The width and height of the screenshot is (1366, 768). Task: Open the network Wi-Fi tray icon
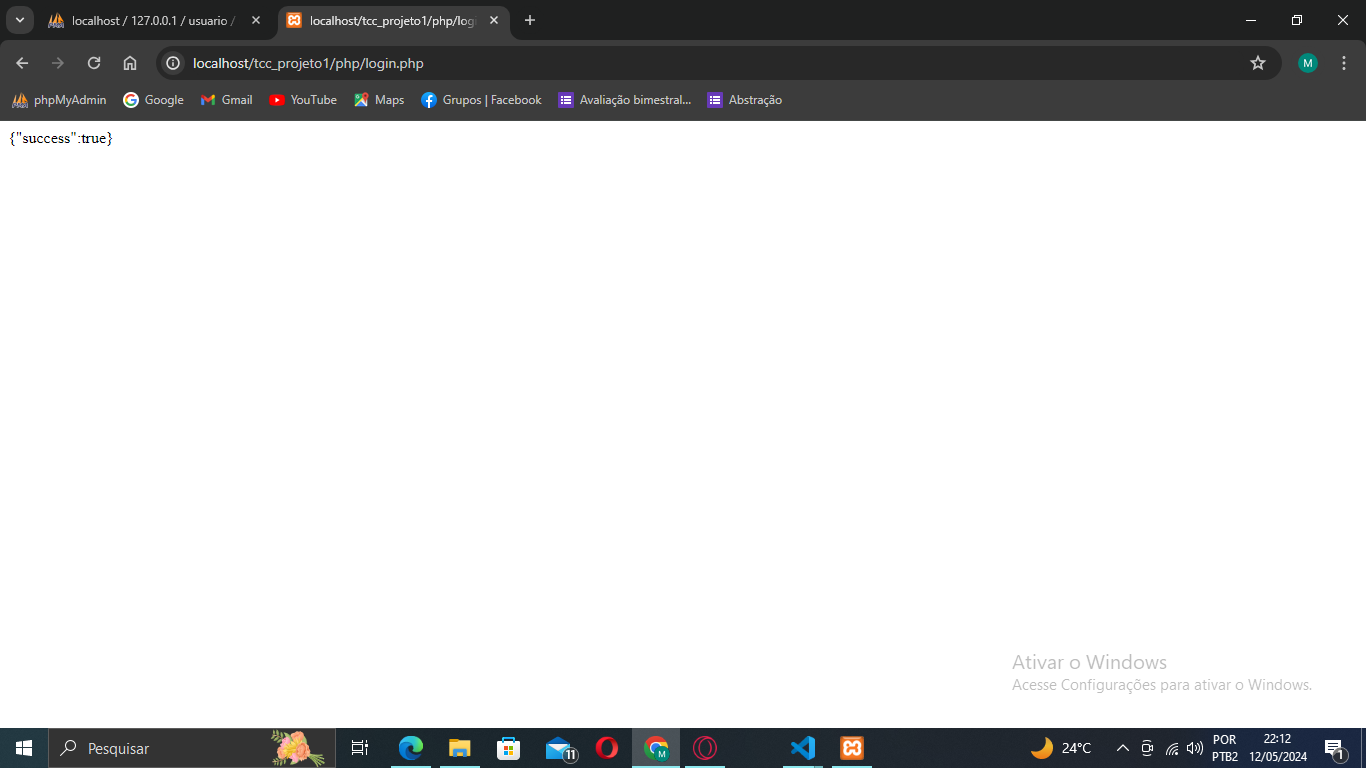[x=1172, y=748]
